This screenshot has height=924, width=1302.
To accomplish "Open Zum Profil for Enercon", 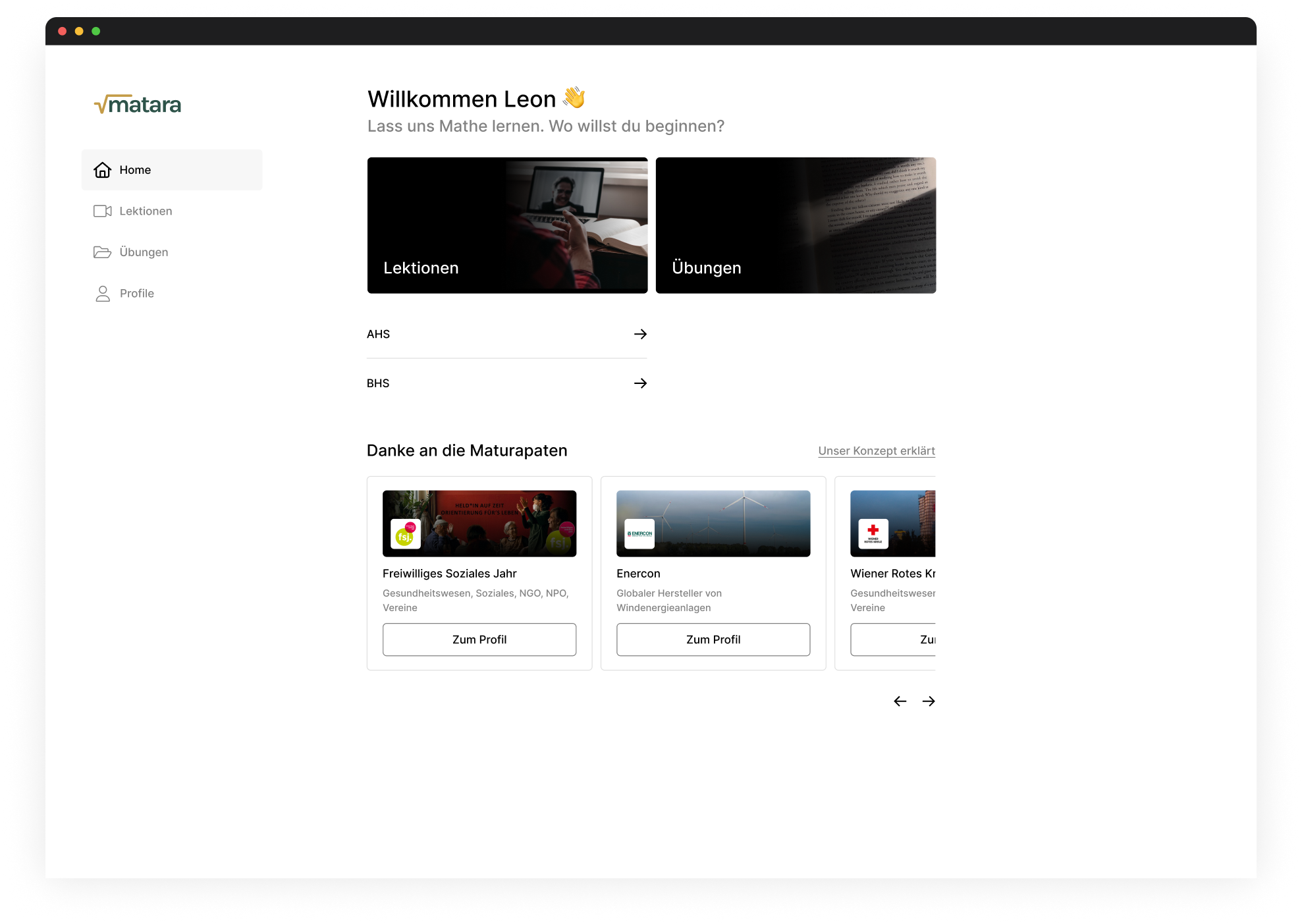I will [713, 639].
